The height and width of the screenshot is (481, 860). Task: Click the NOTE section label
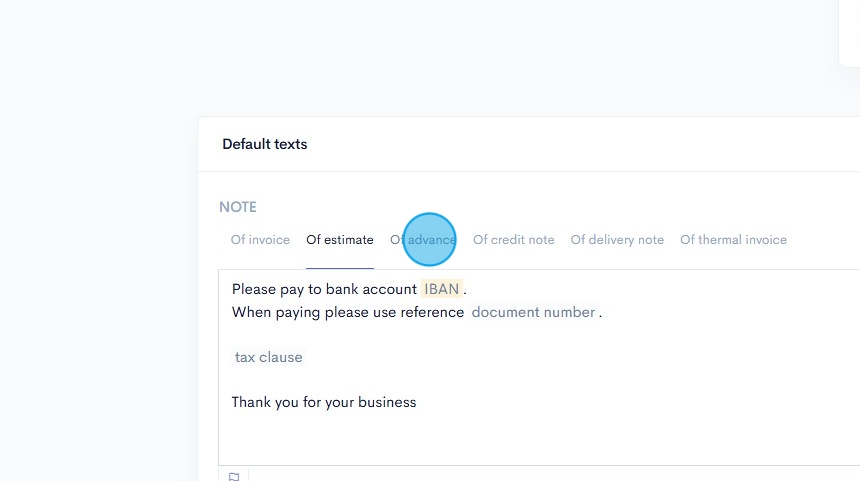(238, 207)
